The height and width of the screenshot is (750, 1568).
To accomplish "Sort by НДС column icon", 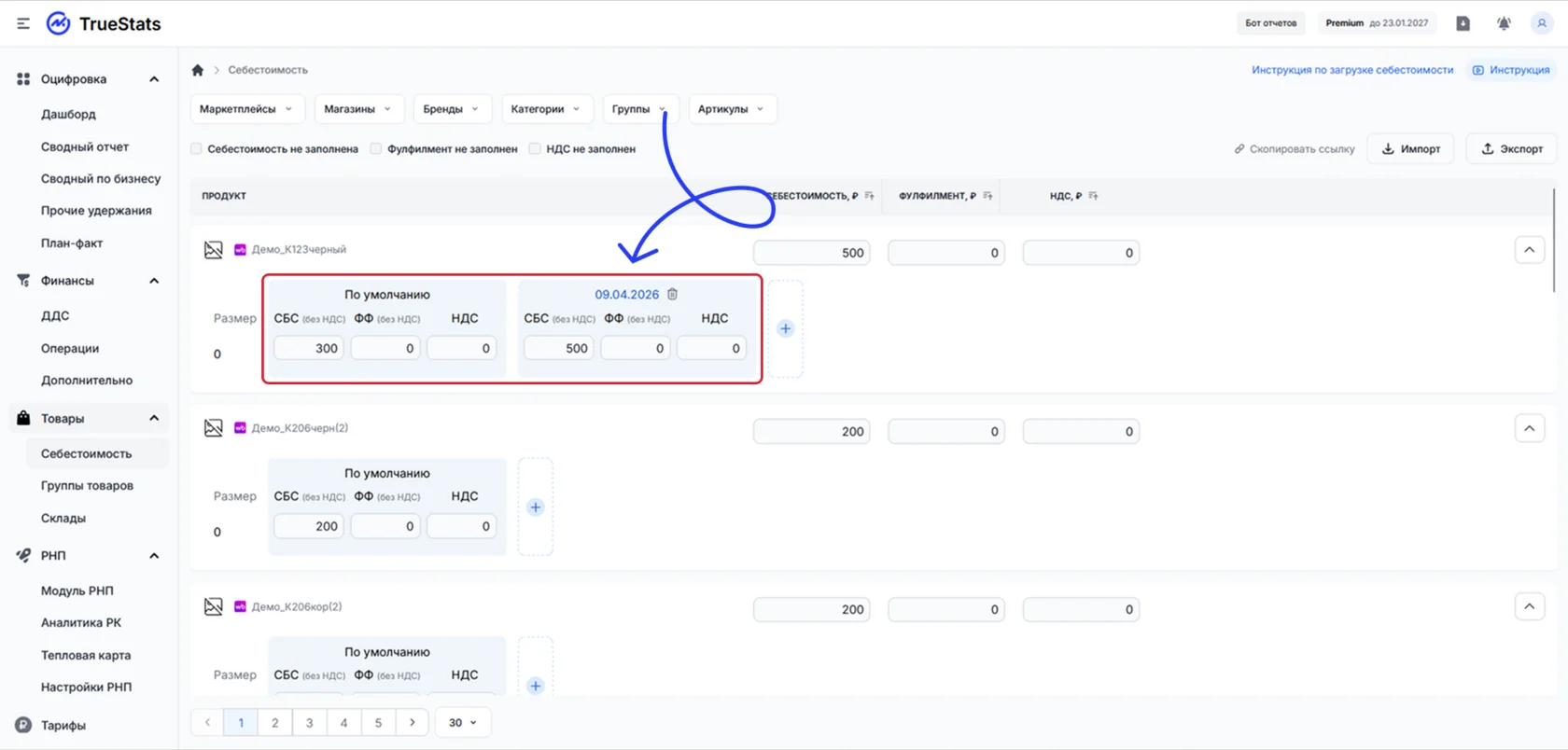I will [1093, 196].
